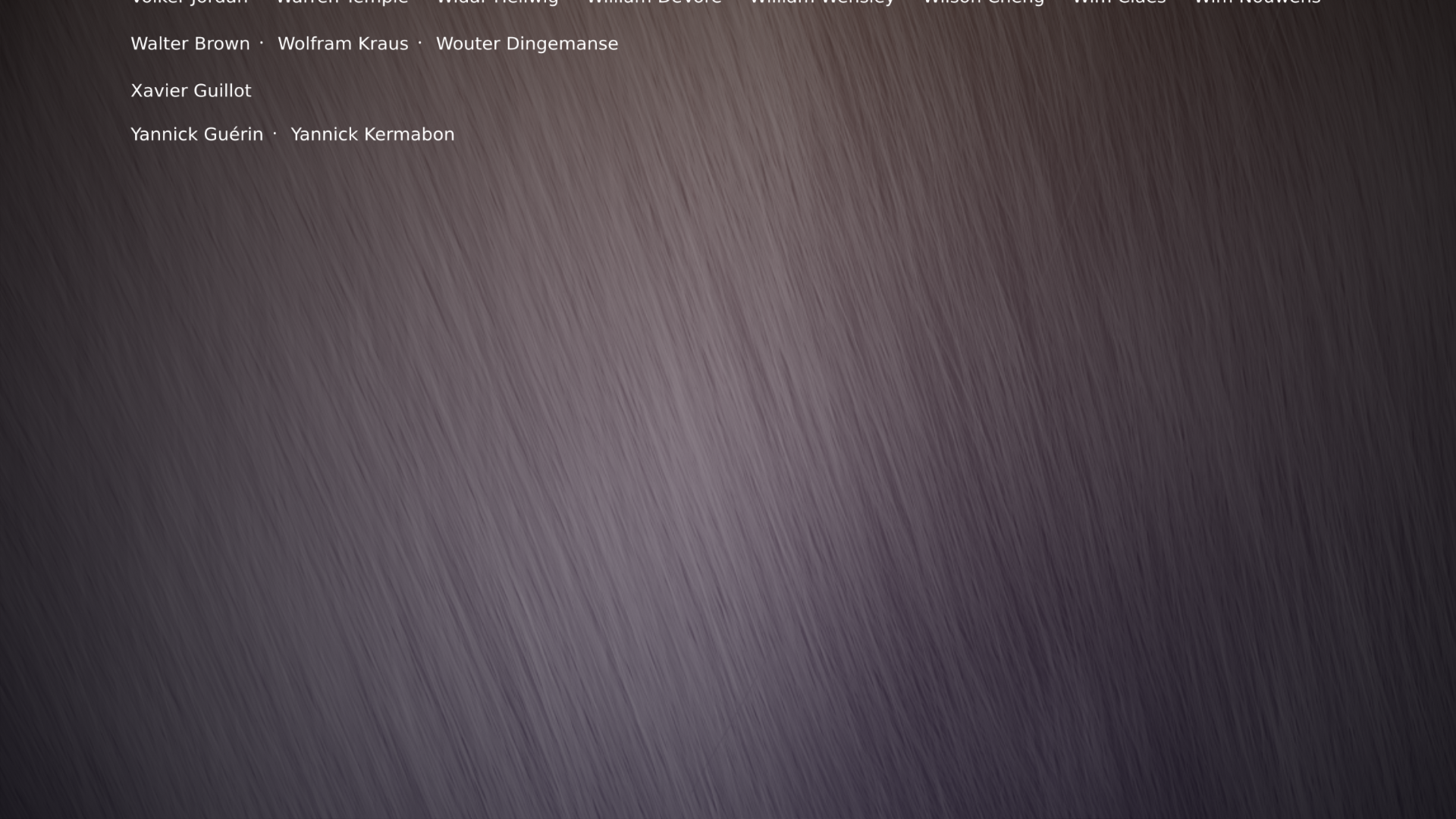Click separator dot after Yannick Guérin

click(x=275, y=133)
